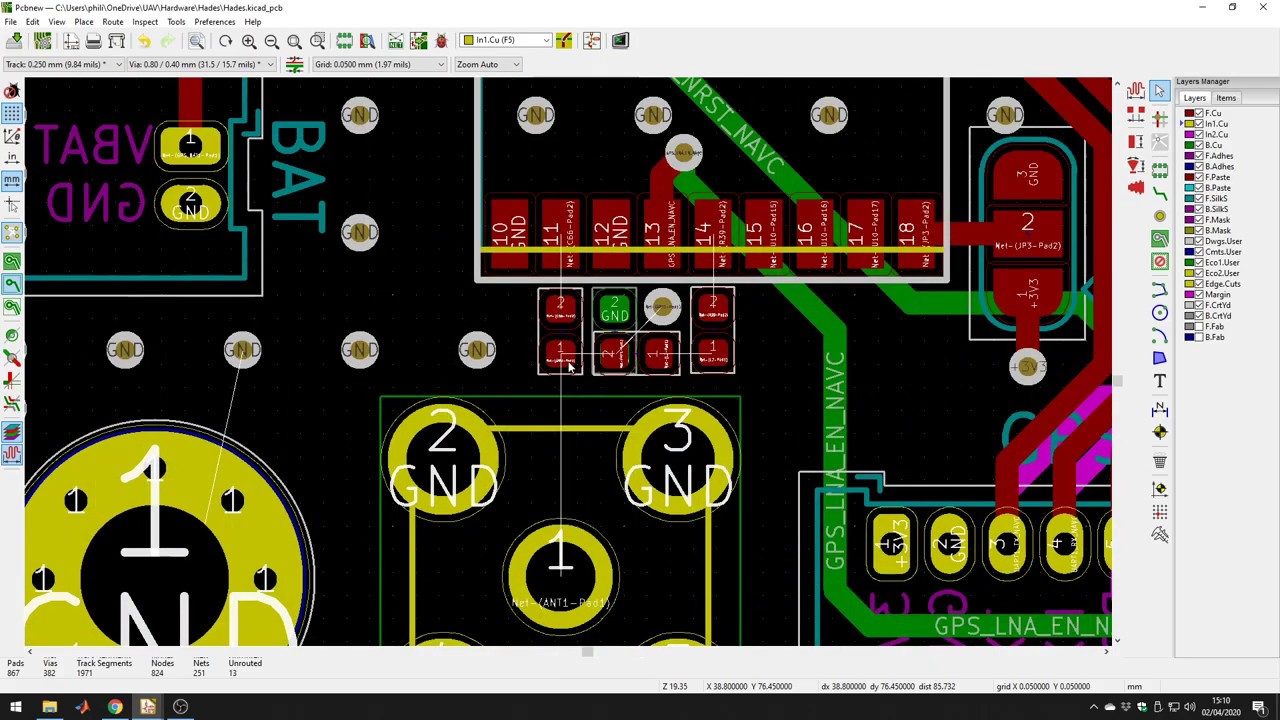
Task: Select the Add dimension tool
Action: pos(1159,409)
